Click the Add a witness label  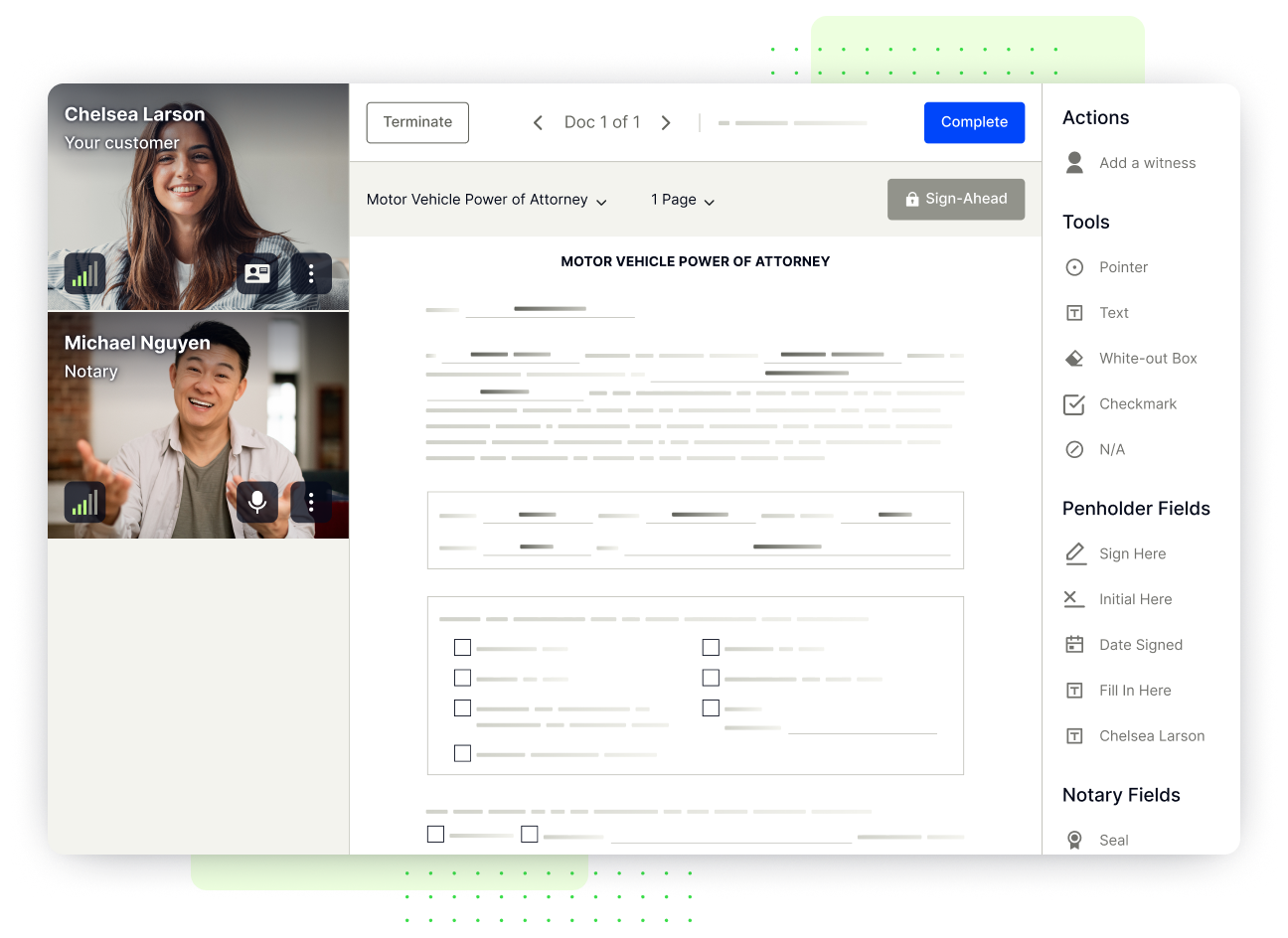[x=1148, y=163]
